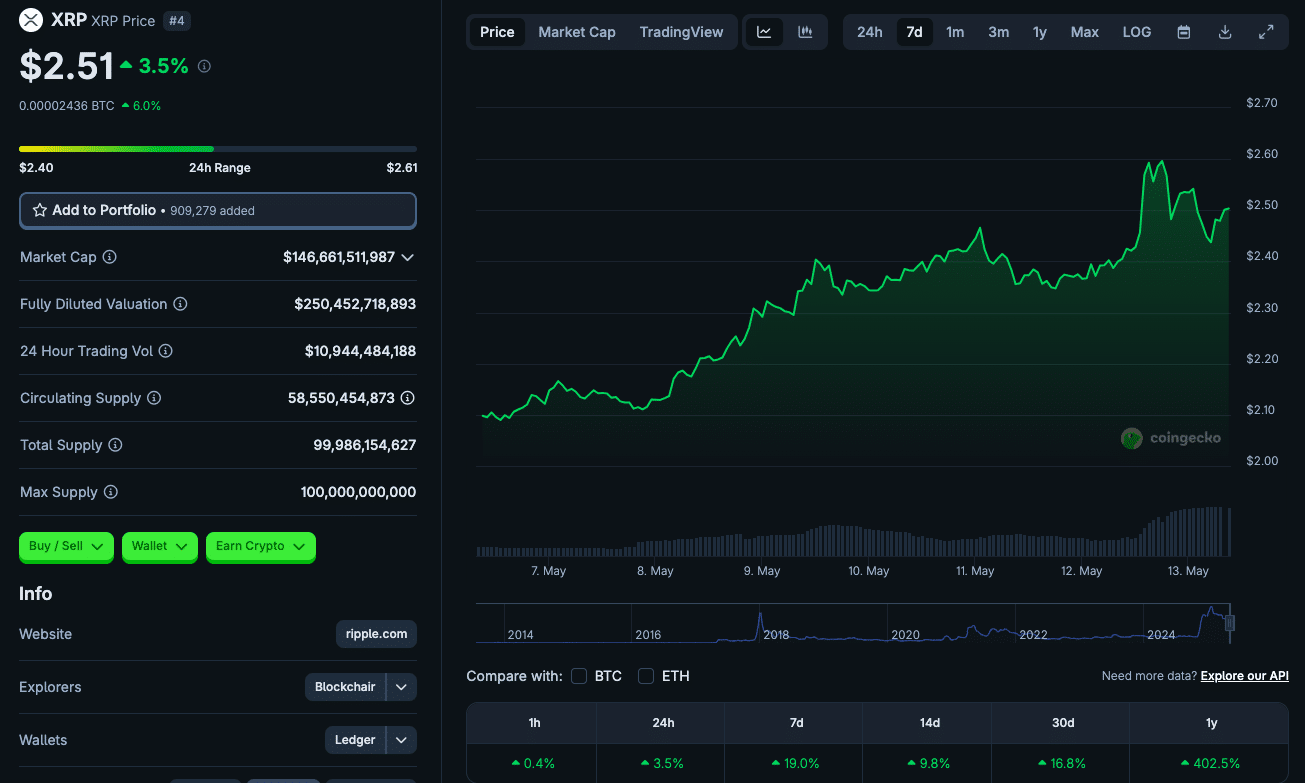Screen dimensions: 1305x783
Task: Enable ETH comparison checkbox
Action: [x=646, y=676]
